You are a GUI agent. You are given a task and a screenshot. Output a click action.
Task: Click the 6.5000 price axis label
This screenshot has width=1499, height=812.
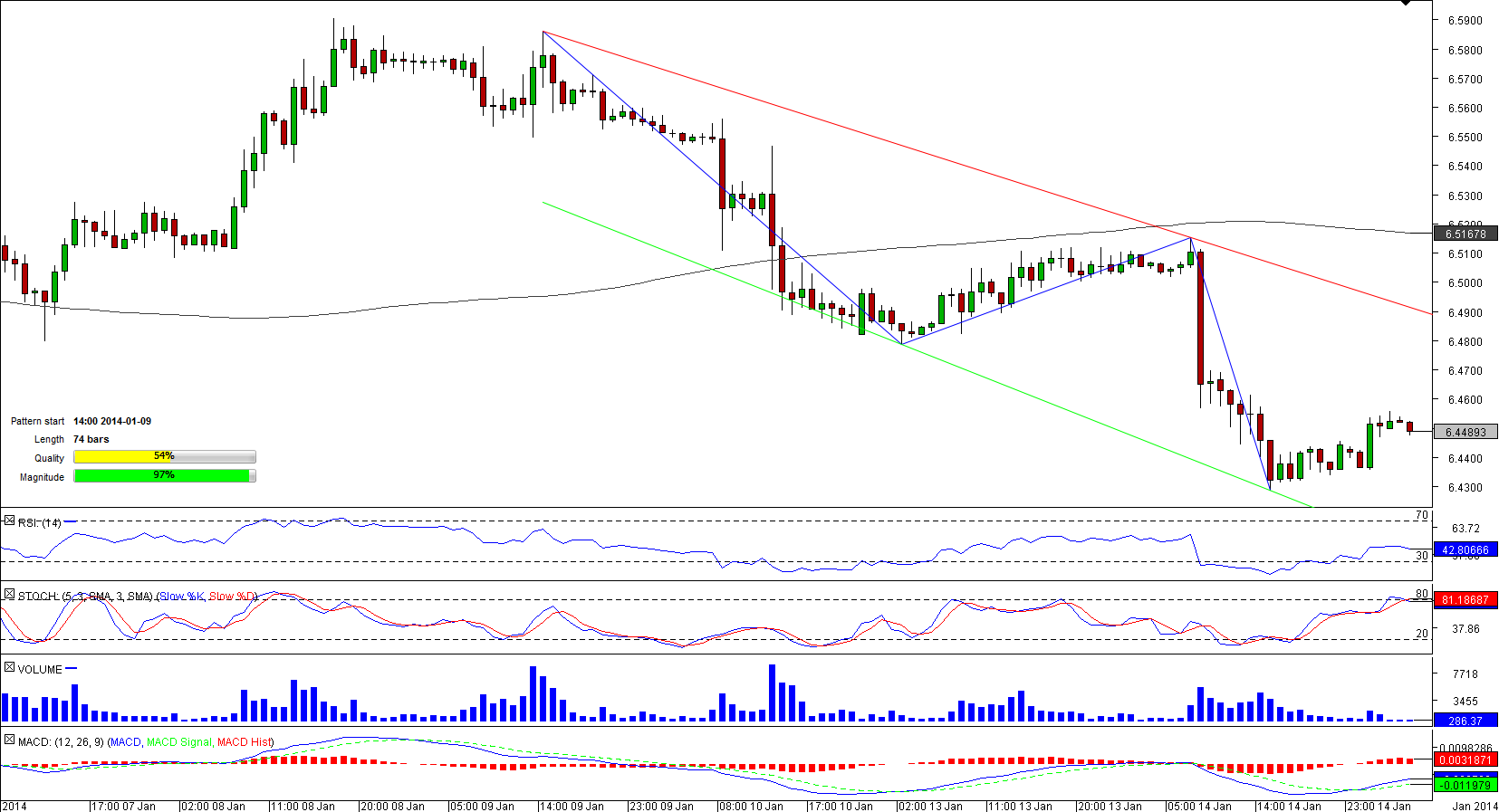(1465, 283)
